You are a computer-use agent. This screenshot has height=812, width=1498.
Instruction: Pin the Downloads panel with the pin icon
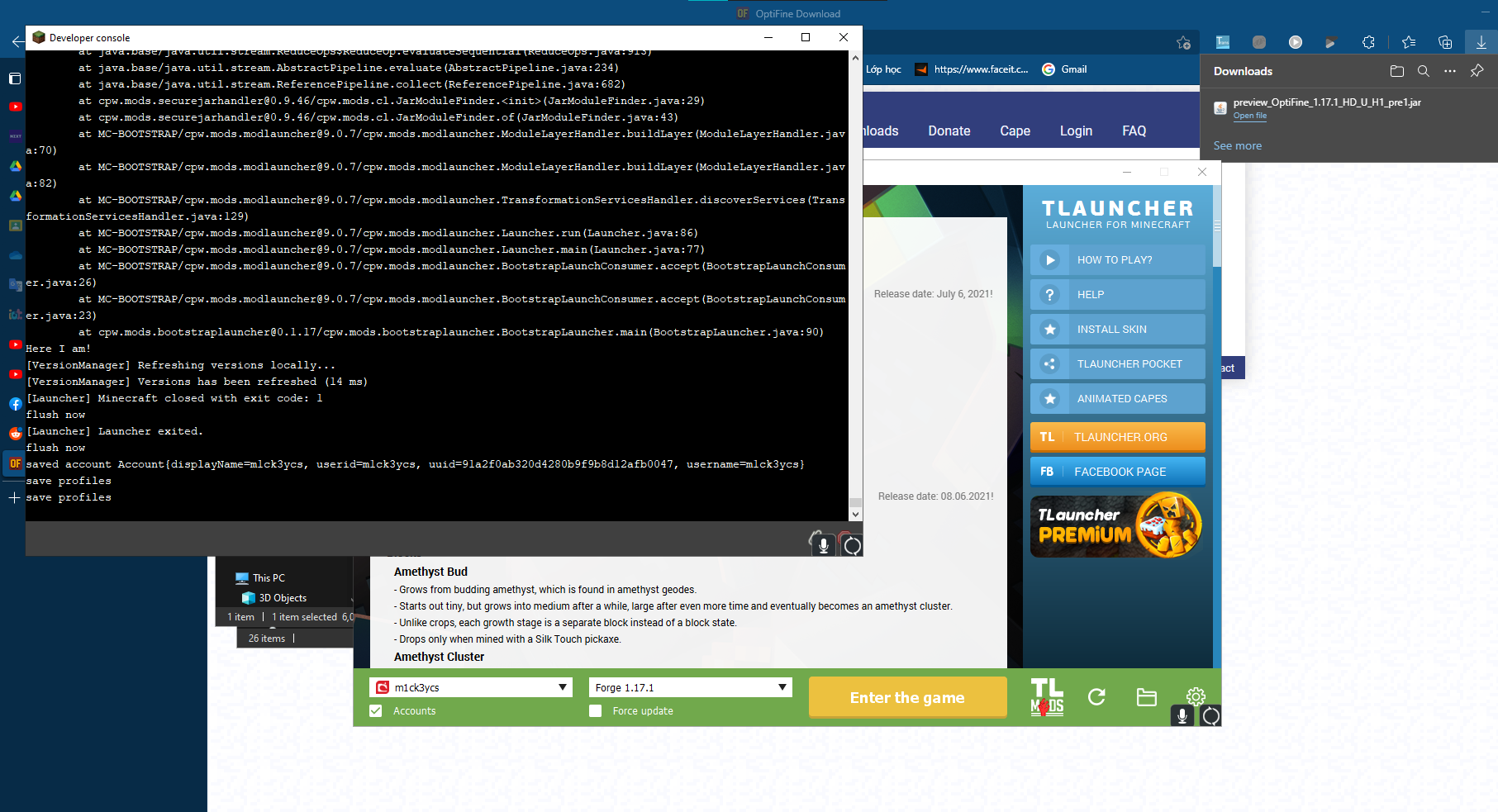tap(1477, 71)
